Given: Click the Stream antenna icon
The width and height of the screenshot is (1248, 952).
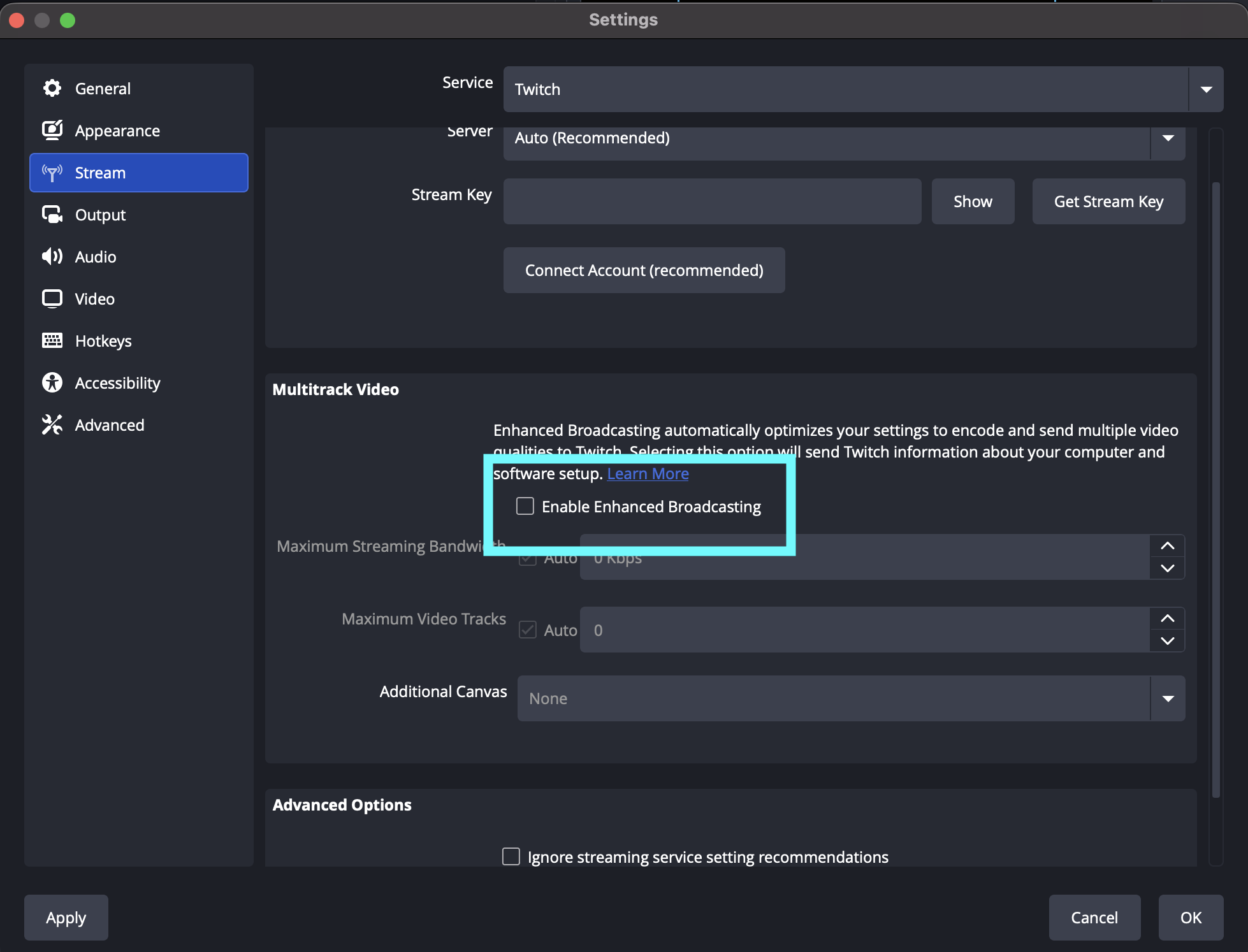Looking at the screenshot, I should (x=52, y=172).
